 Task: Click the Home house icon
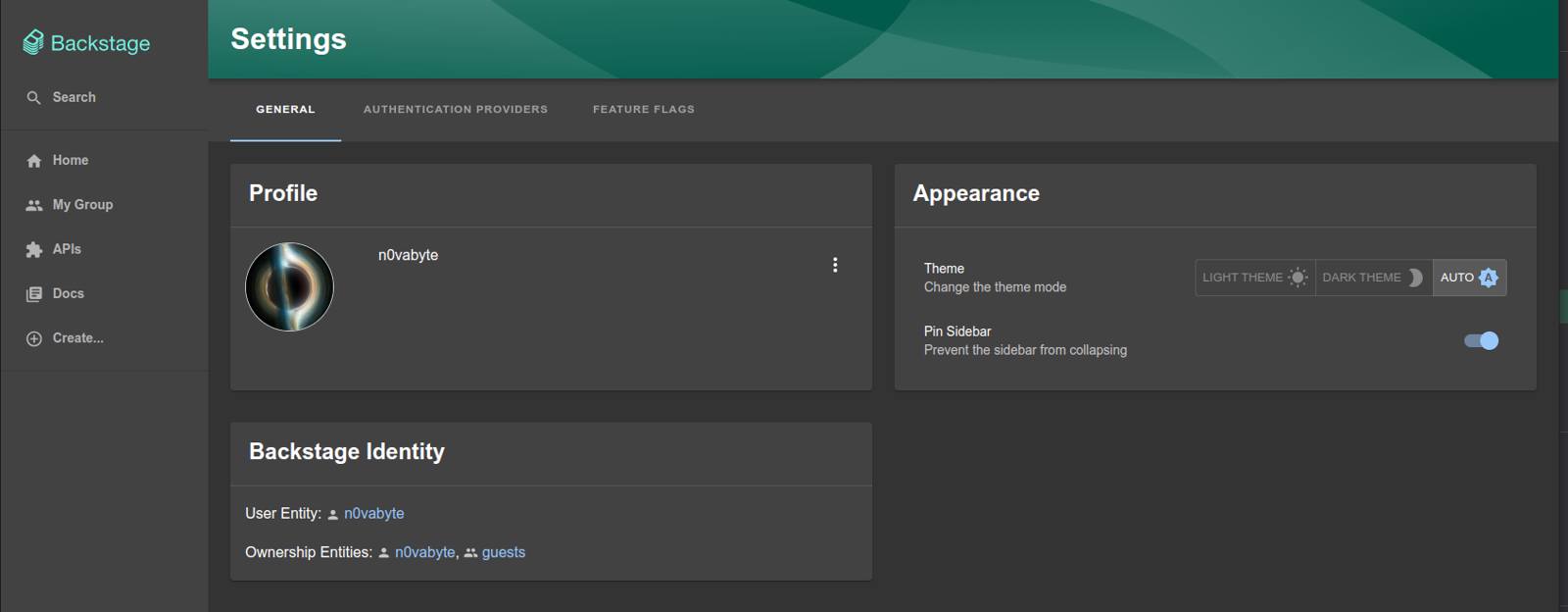(x=34, y=161)
